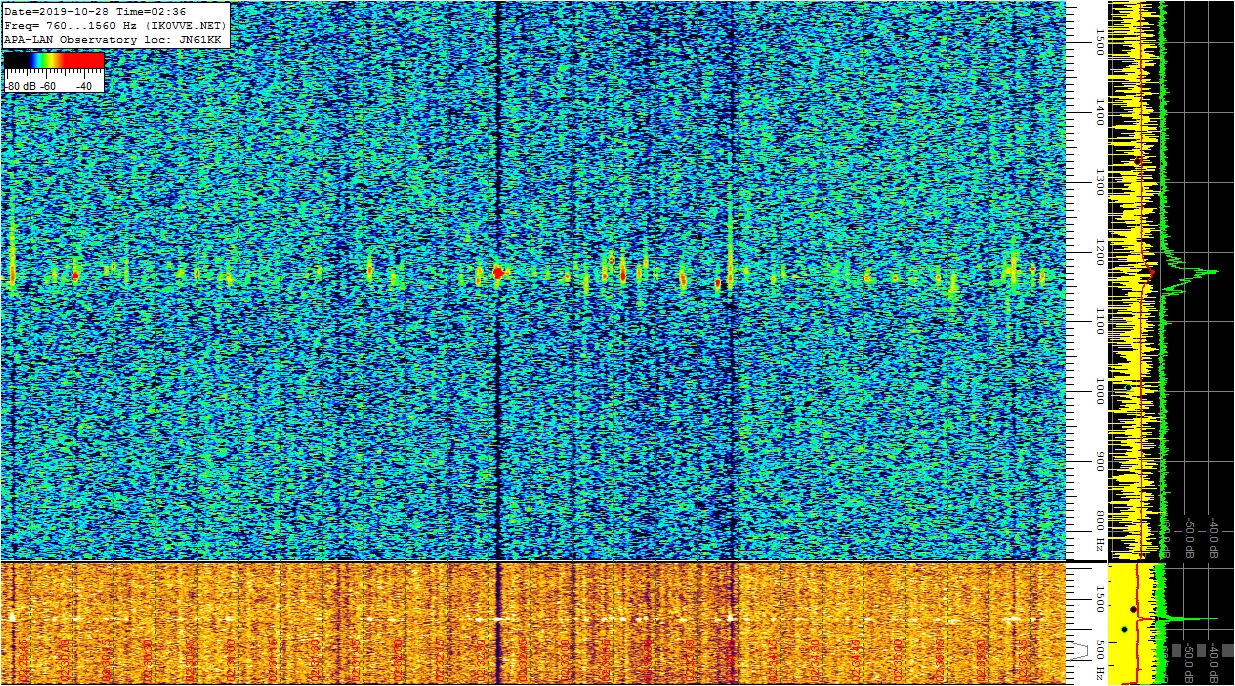Click the dB color scale gradient bar
This screenshot has height=686, width=1235.
coord(54,61)
